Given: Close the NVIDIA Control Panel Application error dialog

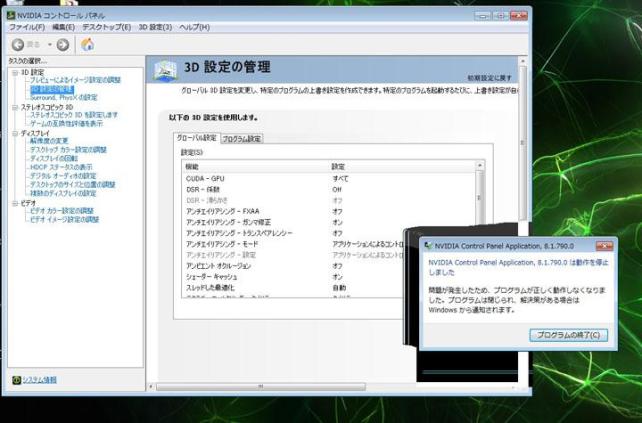Looking at the screenshot, I should [x=604, y=246].
